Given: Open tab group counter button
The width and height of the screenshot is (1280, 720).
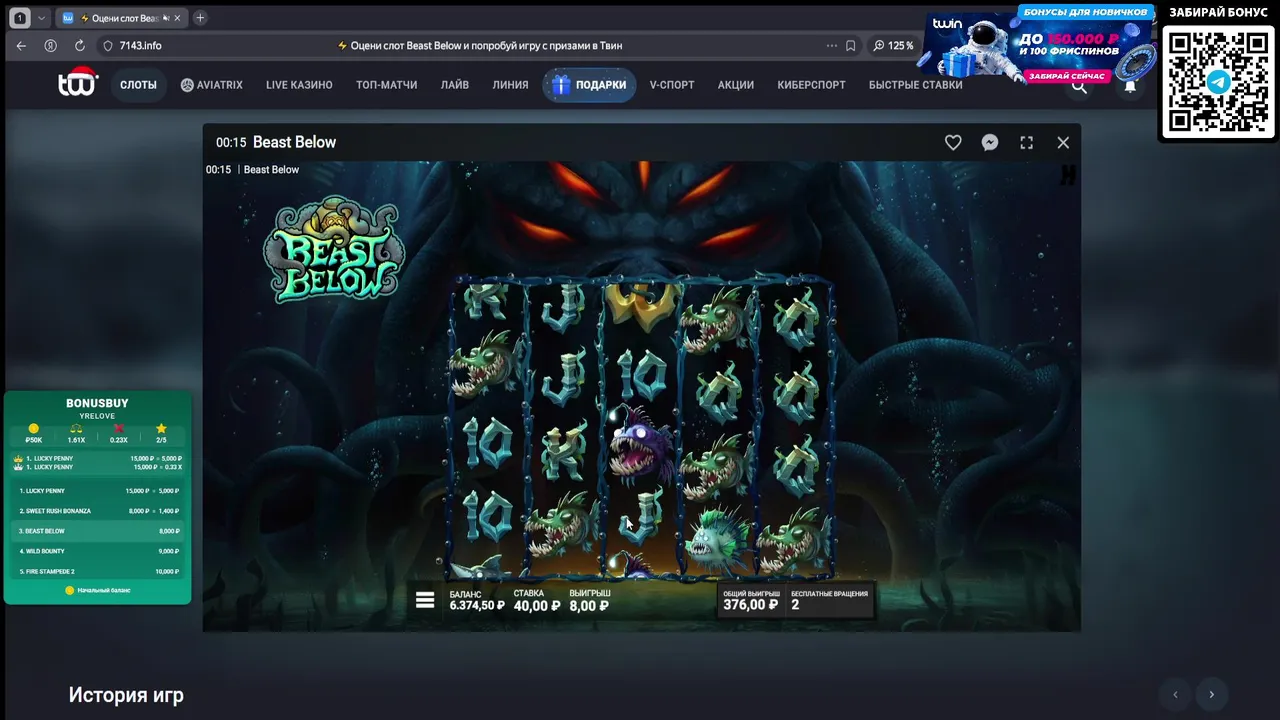Looking at the screenshot, I should pos(20,18).
